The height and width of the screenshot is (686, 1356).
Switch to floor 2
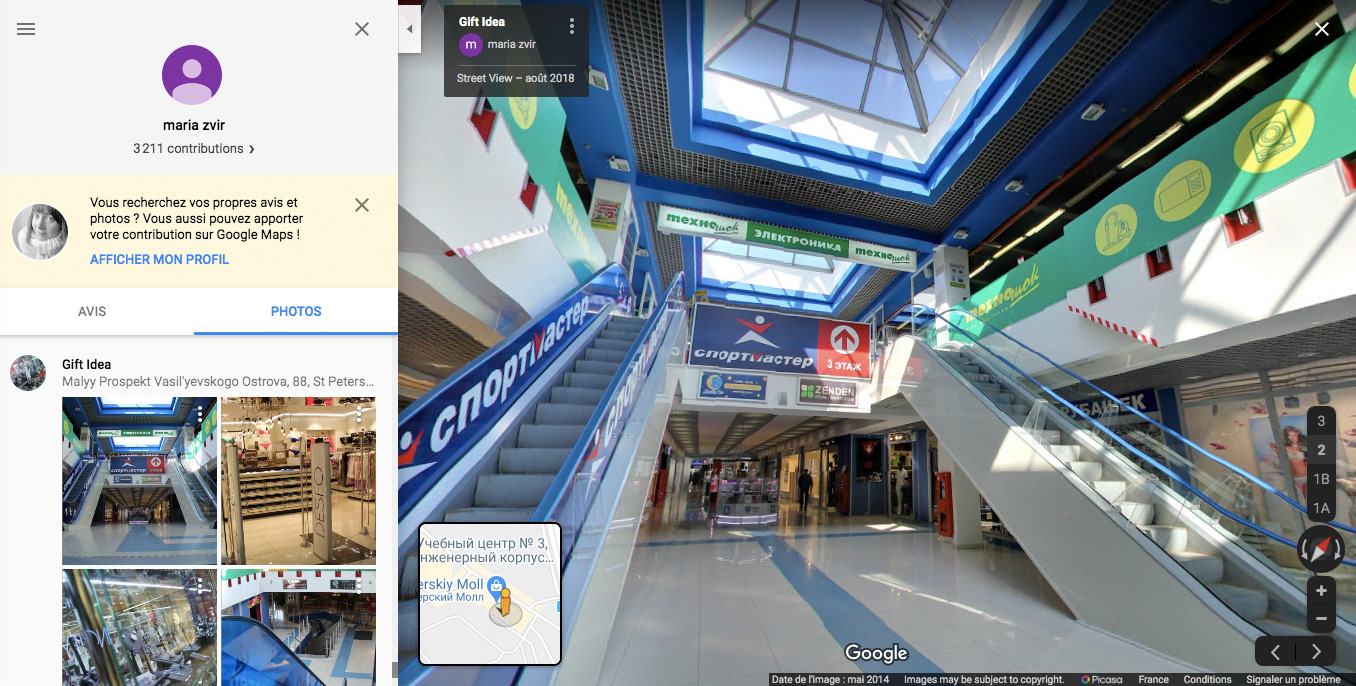click(x=1321, y=450)
